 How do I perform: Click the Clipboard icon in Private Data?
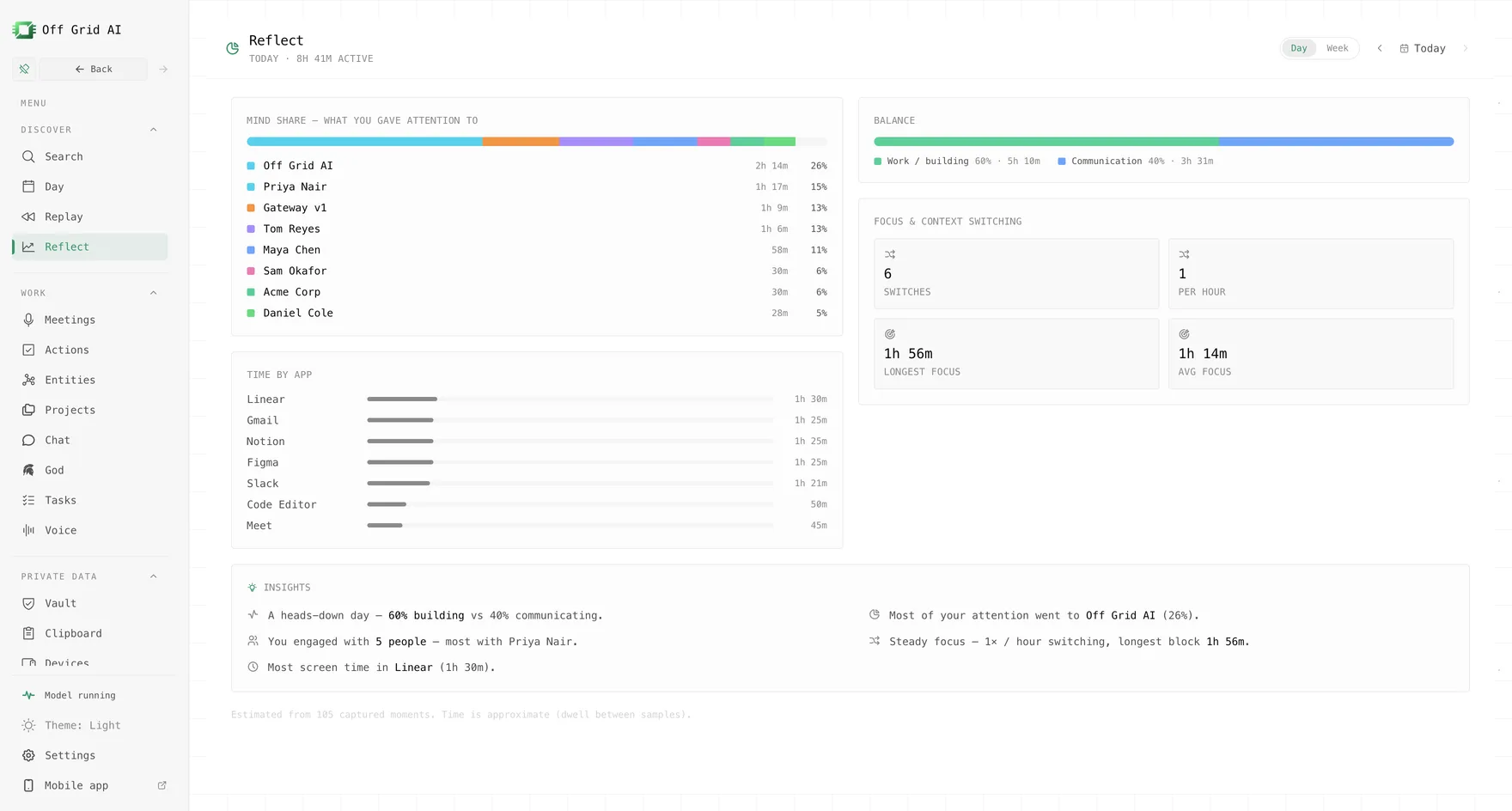28,633
